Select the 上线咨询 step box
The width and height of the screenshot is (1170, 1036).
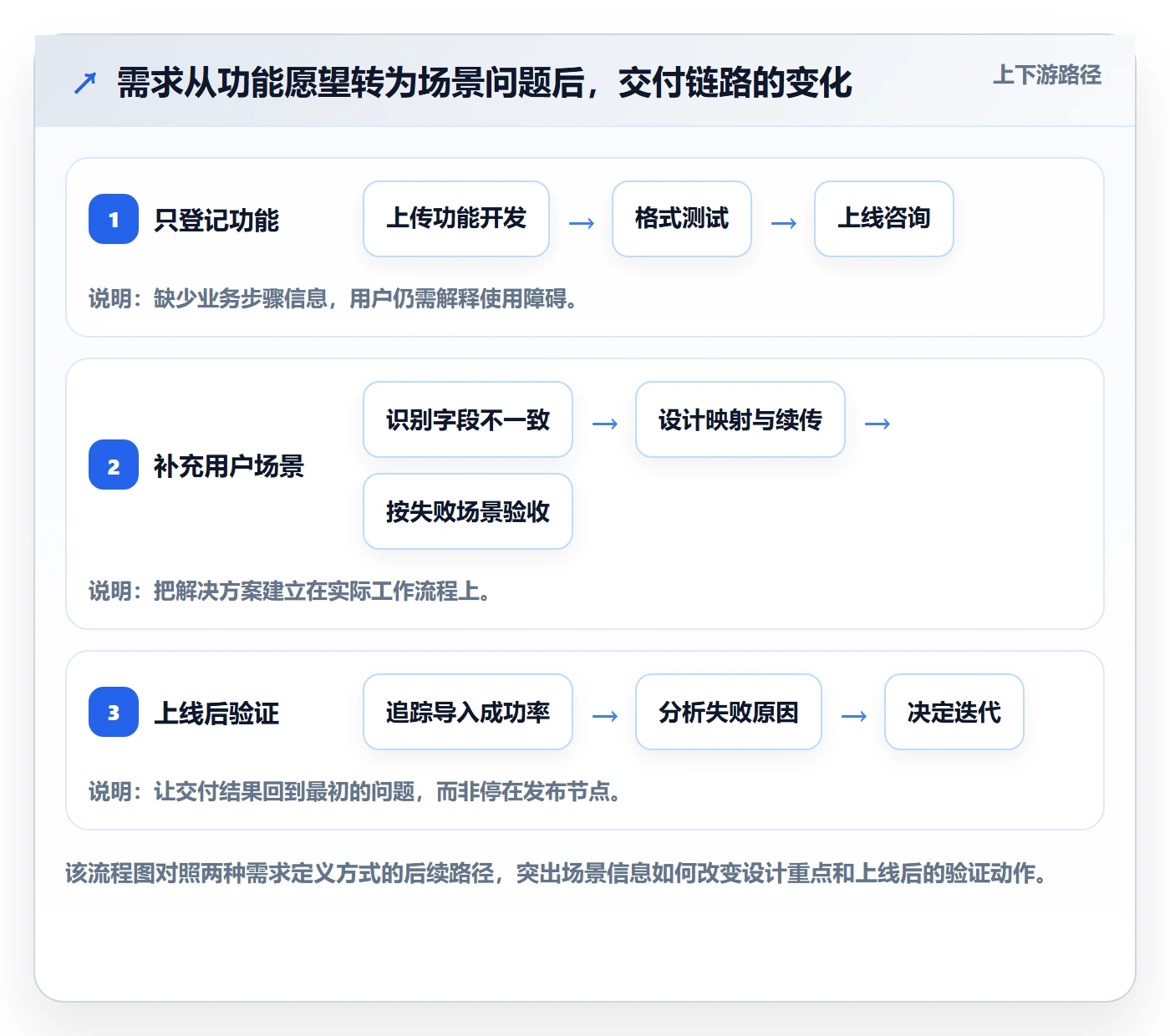coord(884,219)
